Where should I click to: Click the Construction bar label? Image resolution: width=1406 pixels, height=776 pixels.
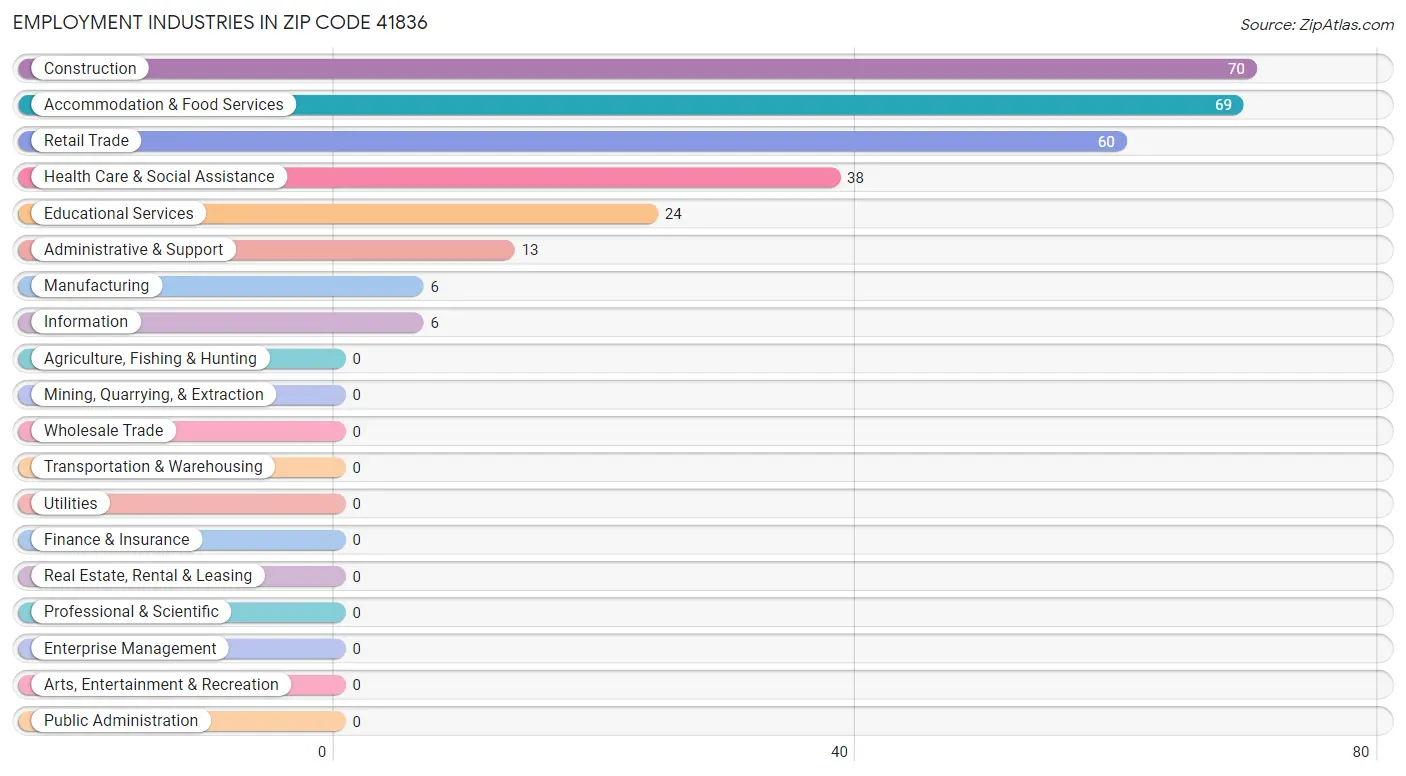(x=90, y=69)
